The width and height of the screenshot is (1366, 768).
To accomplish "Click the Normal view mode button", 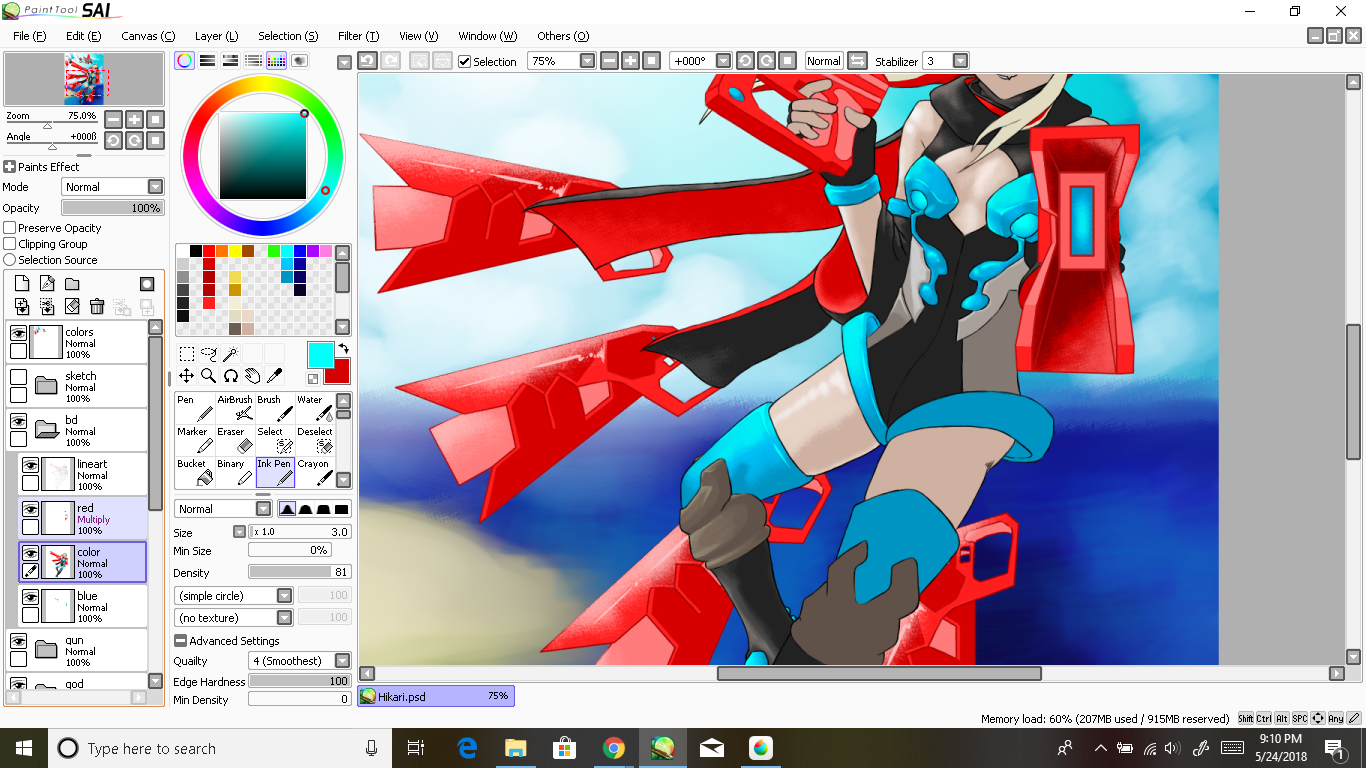I will coord(824,61).
